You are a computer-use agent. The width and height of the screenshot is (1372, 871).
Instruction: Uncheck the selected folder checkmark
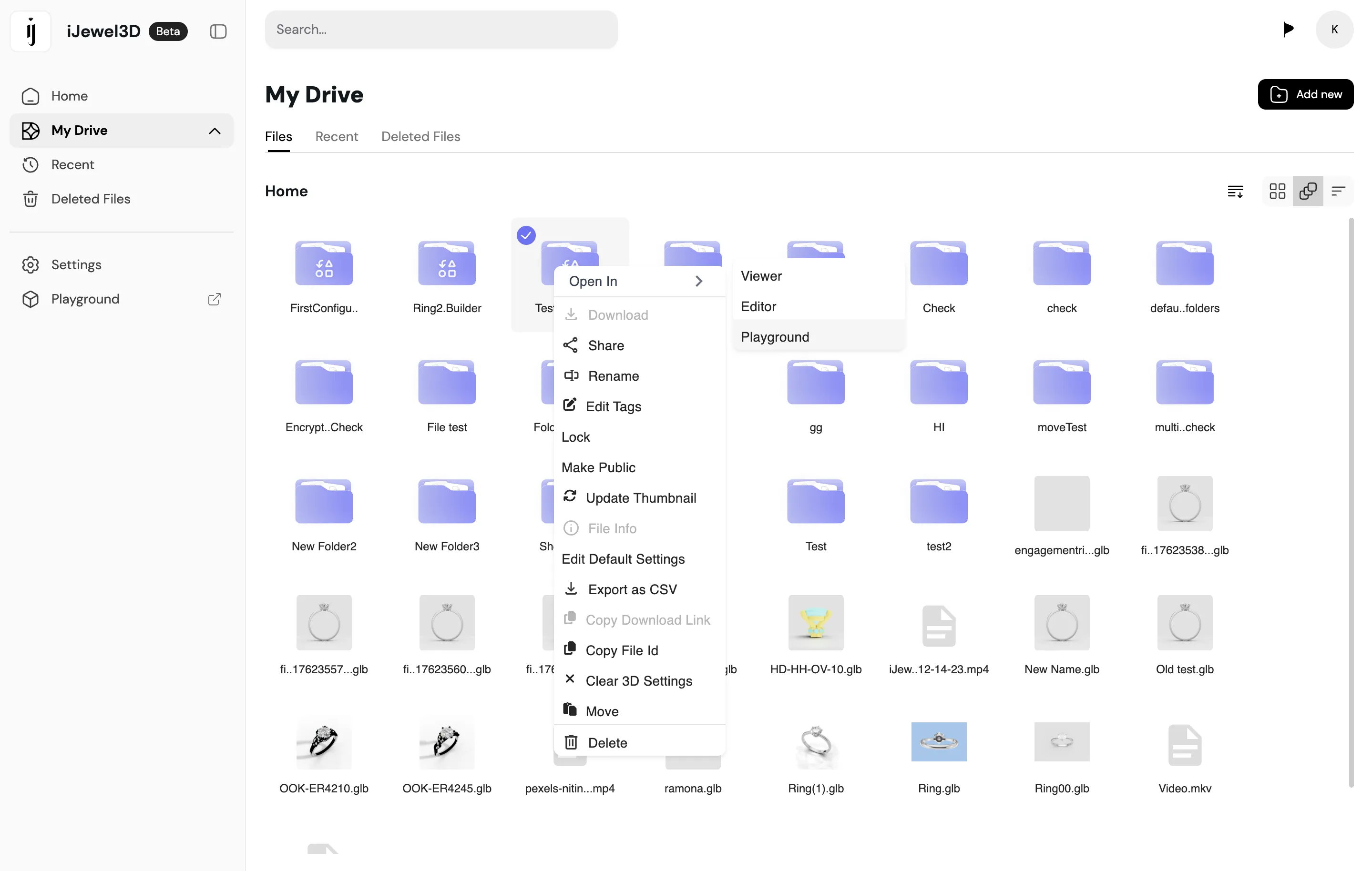(x=526, y=235)
